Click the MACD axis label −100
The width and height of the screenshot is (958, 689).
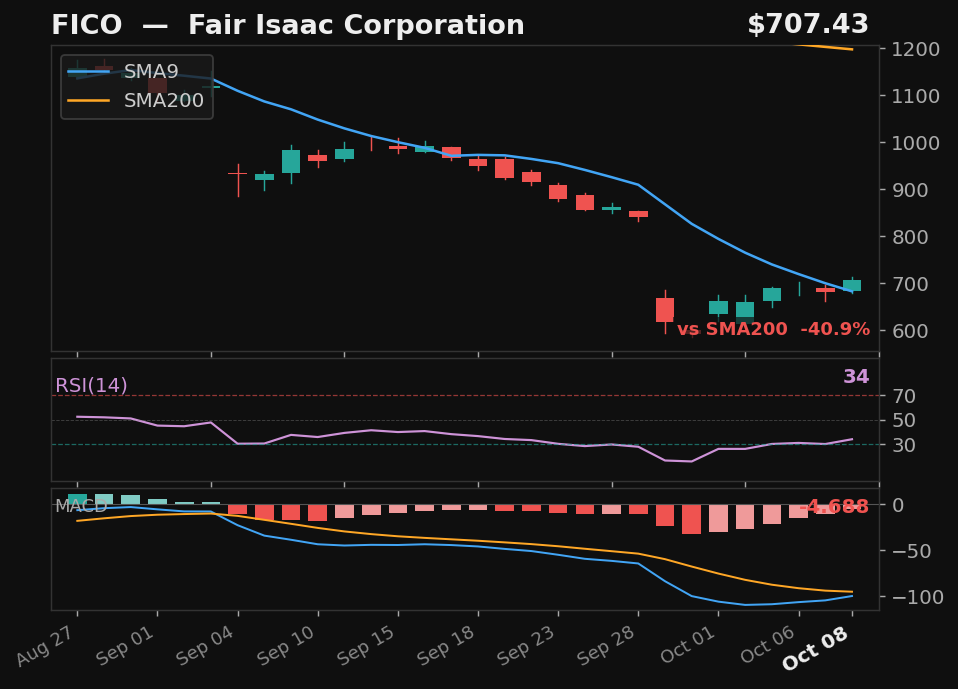tap(918, 597)
